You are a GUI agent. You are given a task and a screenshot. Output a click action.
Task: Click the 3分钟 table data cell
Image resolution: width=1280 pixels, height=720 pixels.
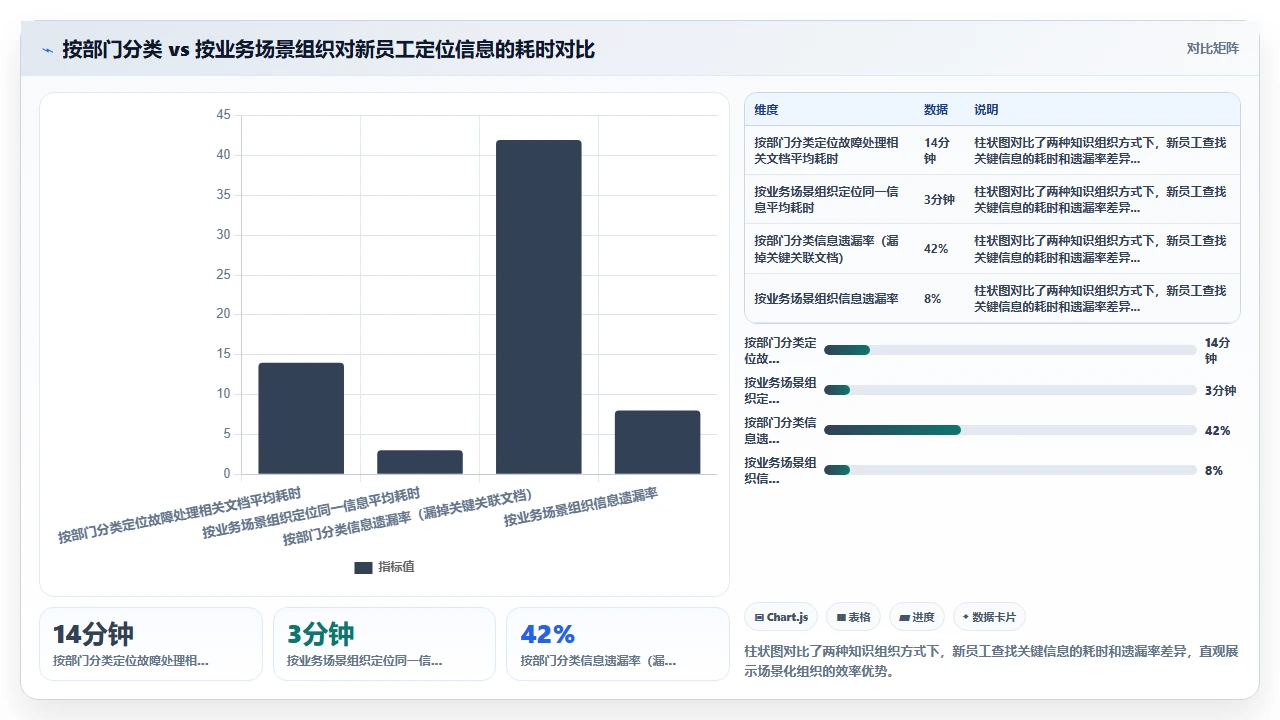tap(939, 199)
